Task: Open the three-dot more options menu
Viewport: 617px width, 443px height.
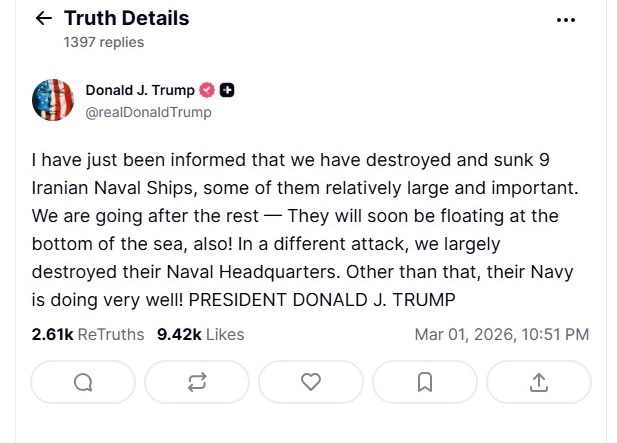Action: point(566,20)
